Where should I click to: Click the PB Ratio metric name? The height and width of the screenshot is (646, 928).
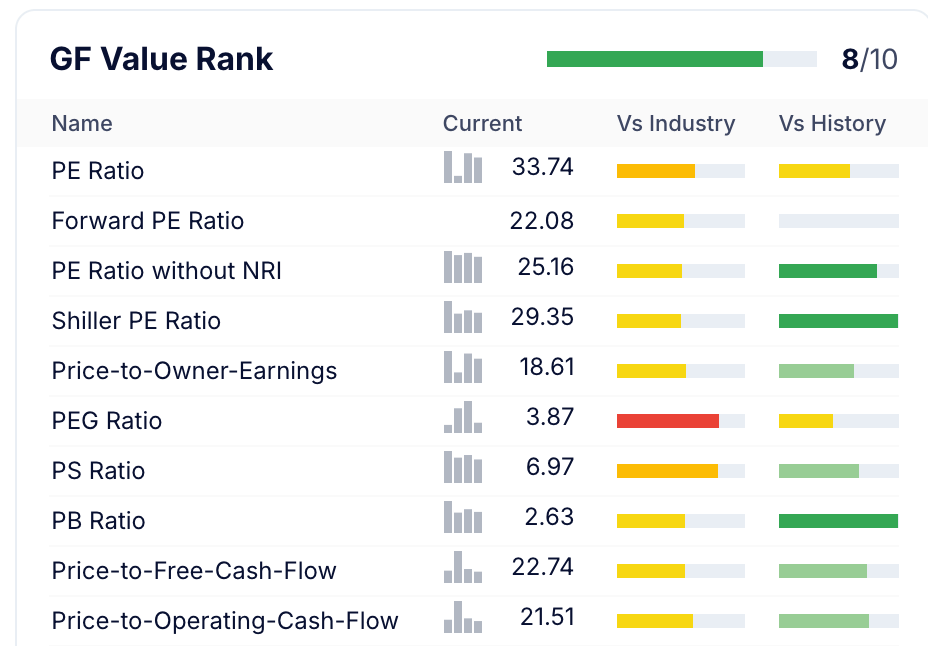click(98, 521)
